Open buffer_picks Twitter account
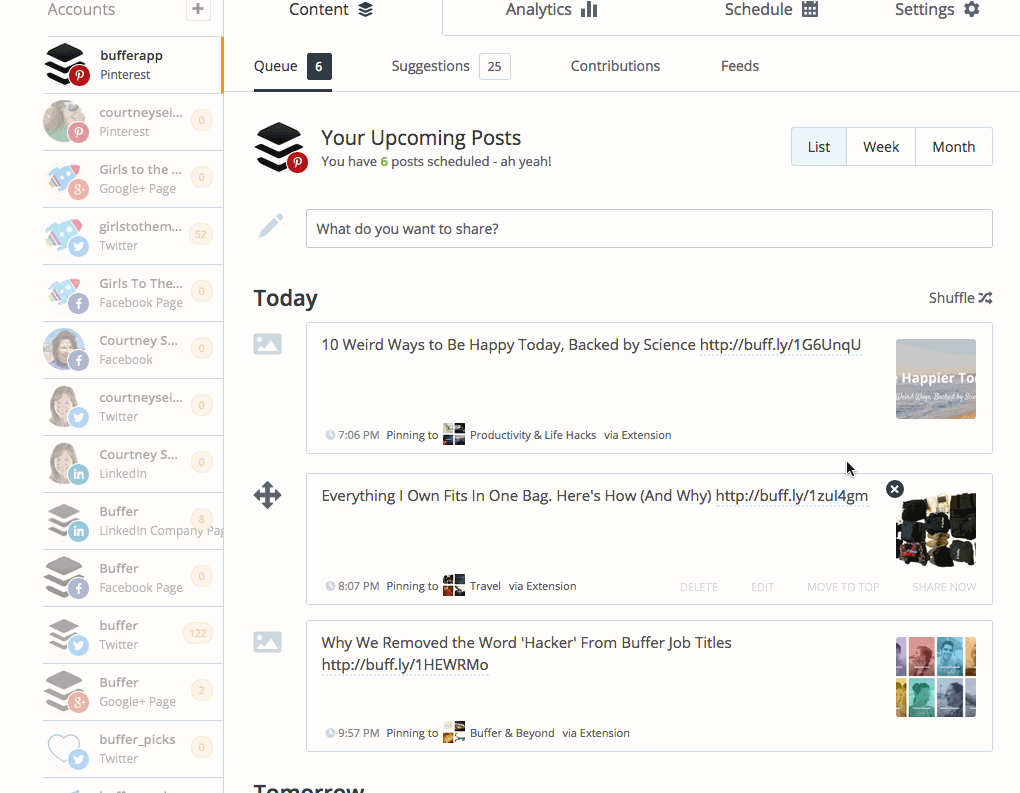Screen dimensions: 1020x793 click(x=133, y=749)
